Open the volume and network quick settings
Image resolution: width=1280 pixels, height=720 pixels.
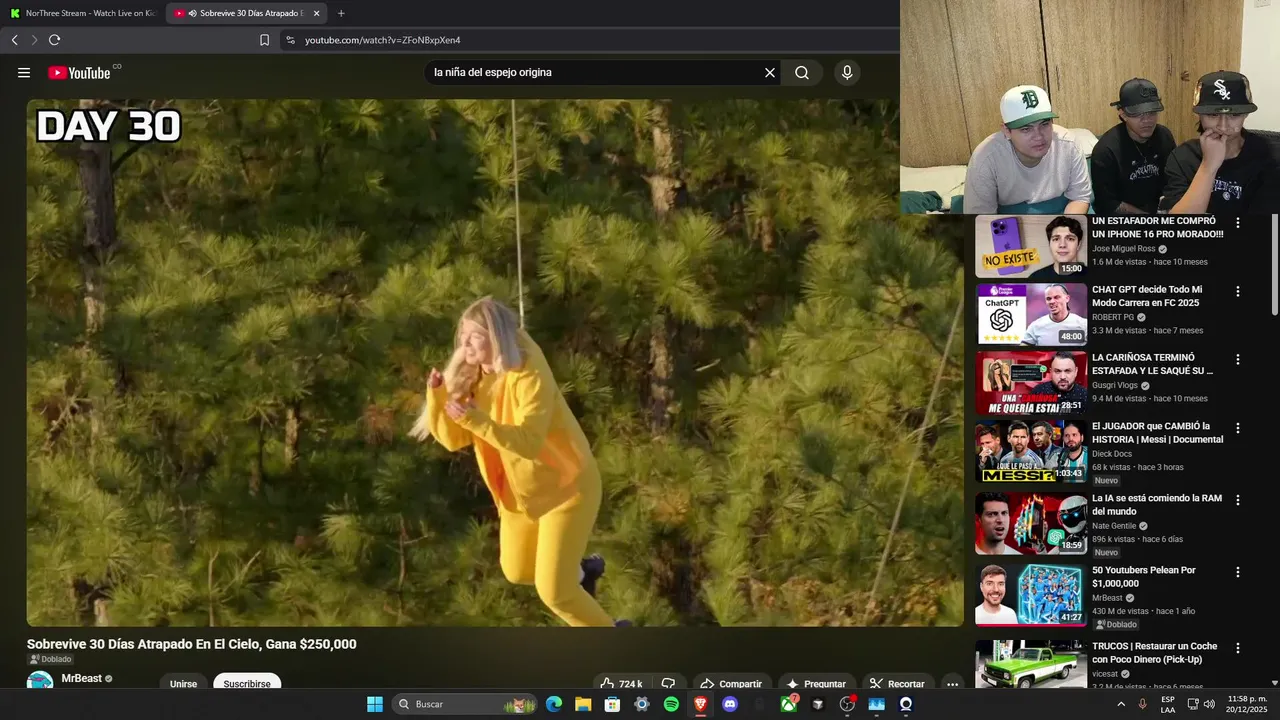click(x=1201, y=704)
